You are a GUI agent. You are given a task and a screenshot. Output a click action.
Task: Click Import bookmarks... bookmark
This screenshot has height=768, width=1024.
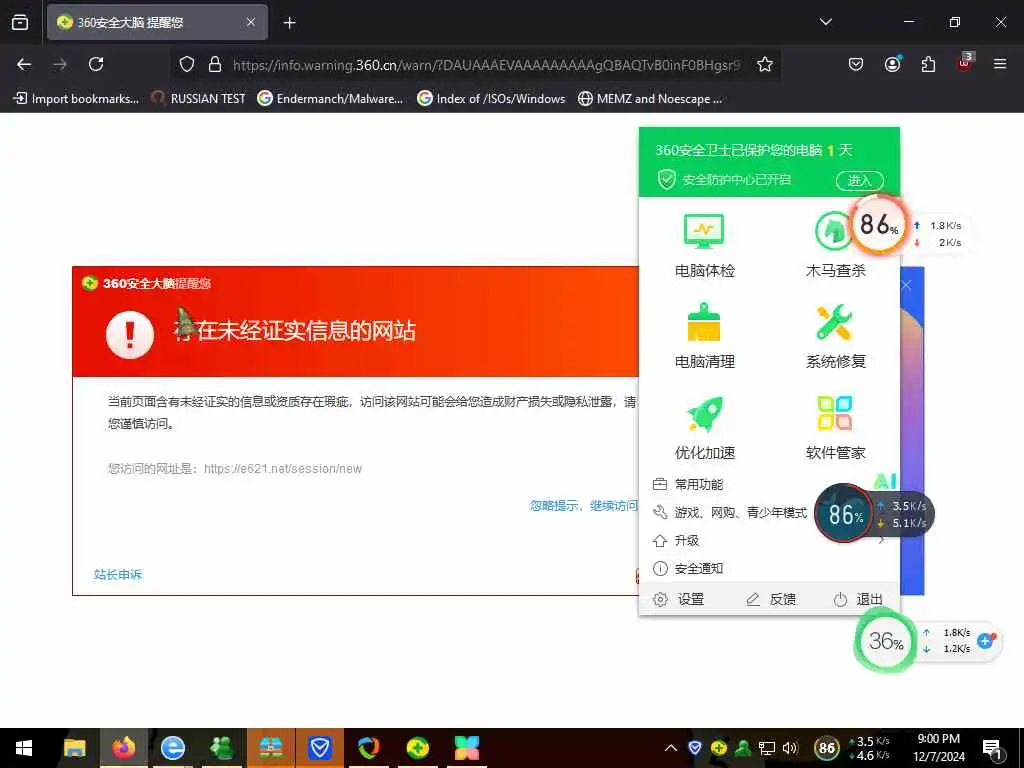[76, 99]
